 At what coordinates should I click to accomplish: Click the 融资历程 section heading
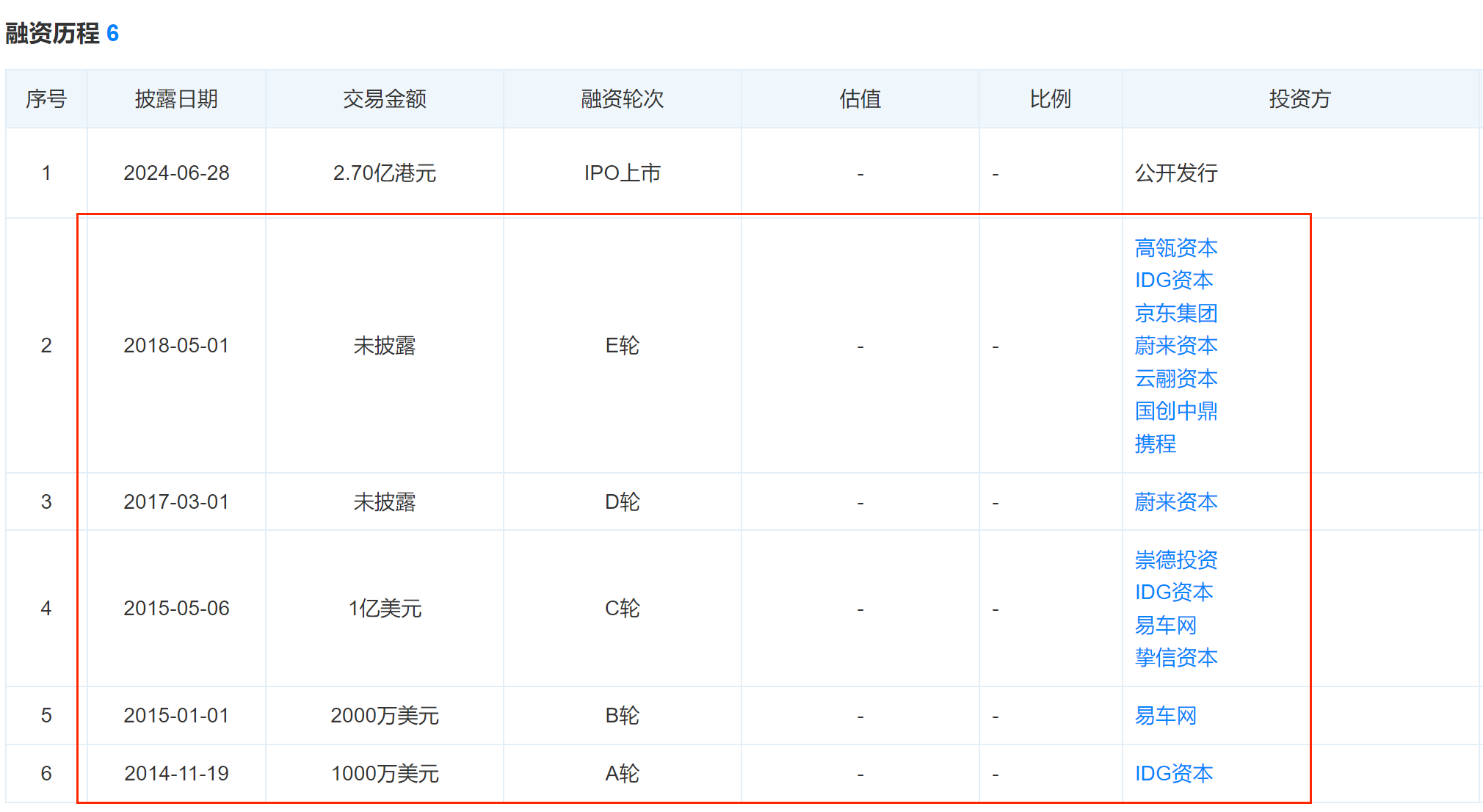(x=52, y=33)
